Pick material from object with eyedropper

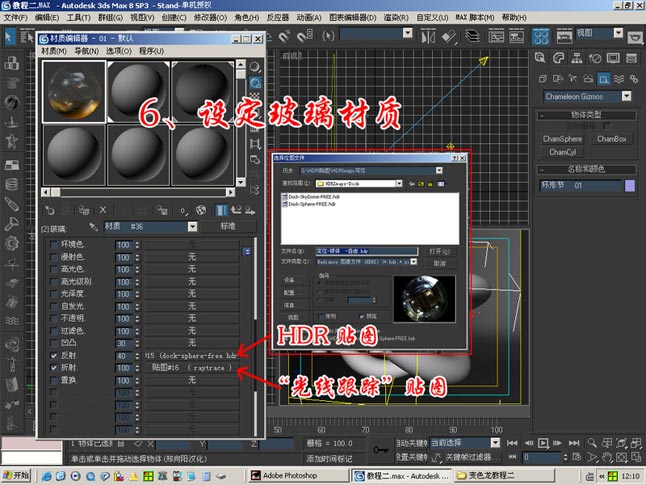pos(94,227)
